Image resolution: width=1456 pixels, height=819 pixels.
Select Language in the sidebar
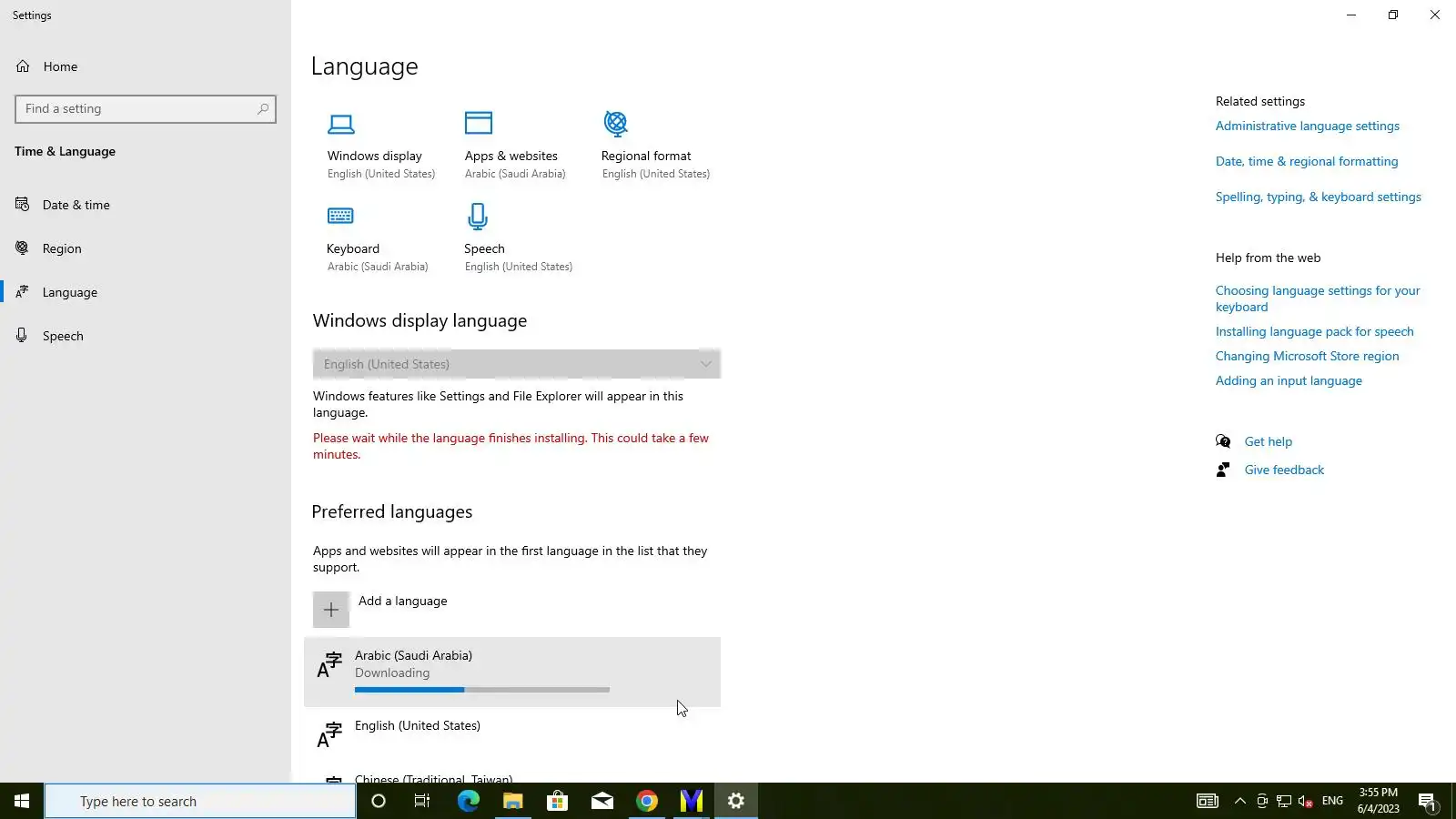(x=70, y=292)
